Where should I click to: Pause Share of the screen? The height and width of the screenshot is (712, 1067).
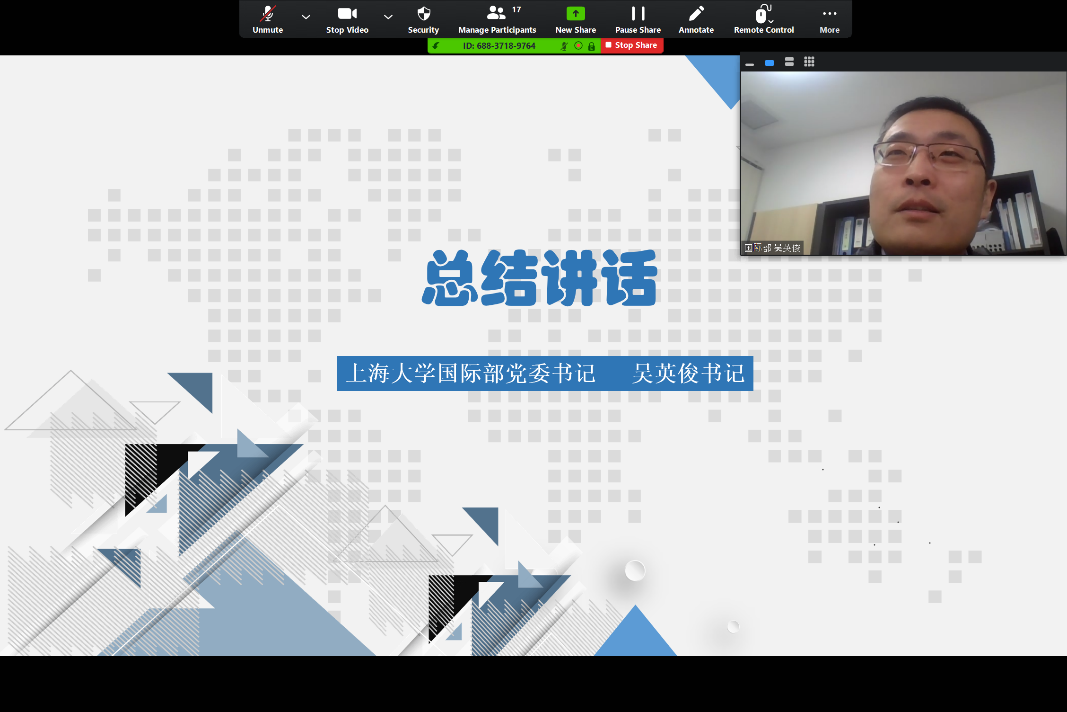pyautogui.click(x=637, y=18)
